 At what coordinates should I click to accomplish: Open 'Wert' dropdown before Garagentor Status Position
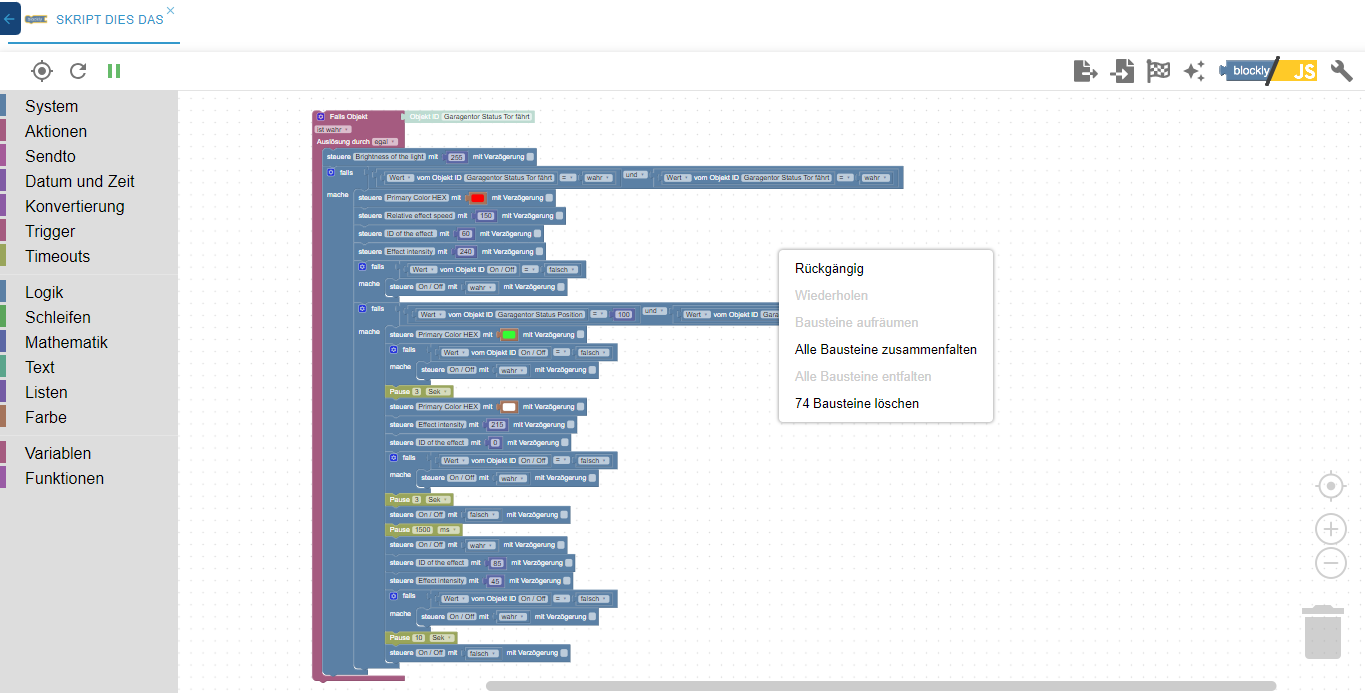[431, 314]
